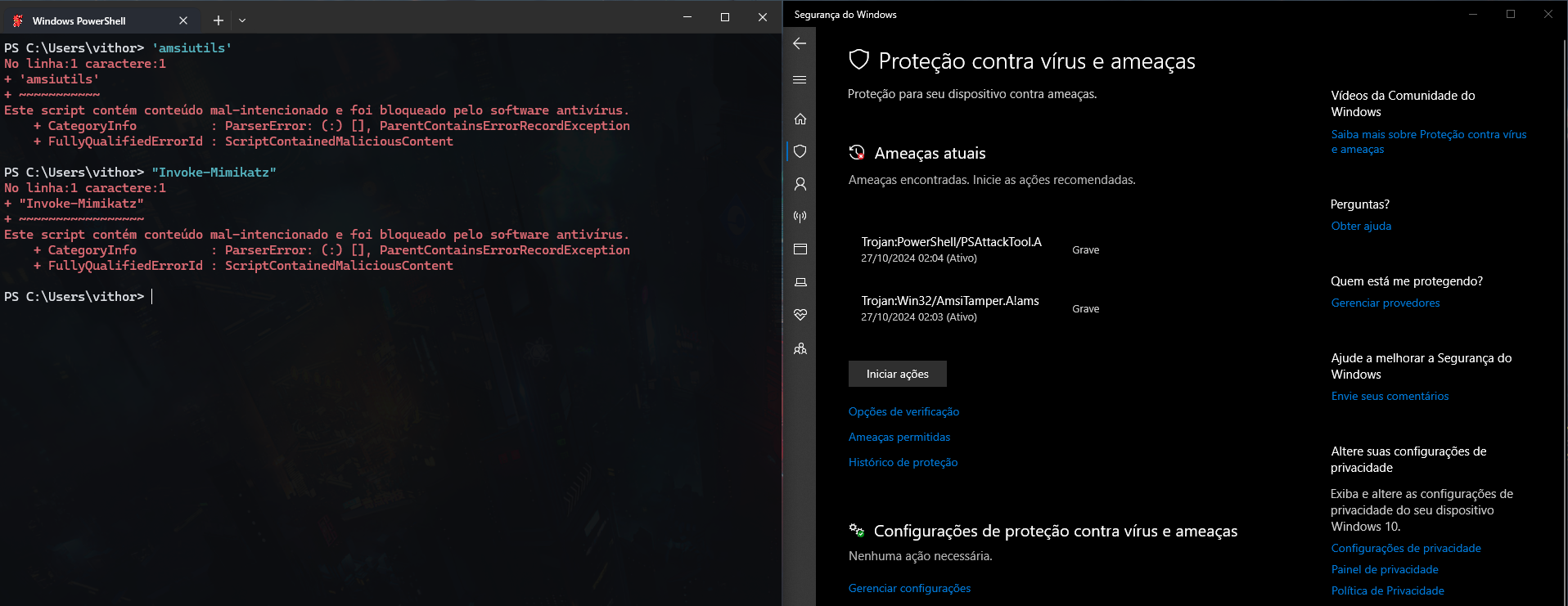Image resolution: width=1568 pixels, height=606 pixels.
Task: Click Gerenciar provedores link
Action: coord(1386,303)
